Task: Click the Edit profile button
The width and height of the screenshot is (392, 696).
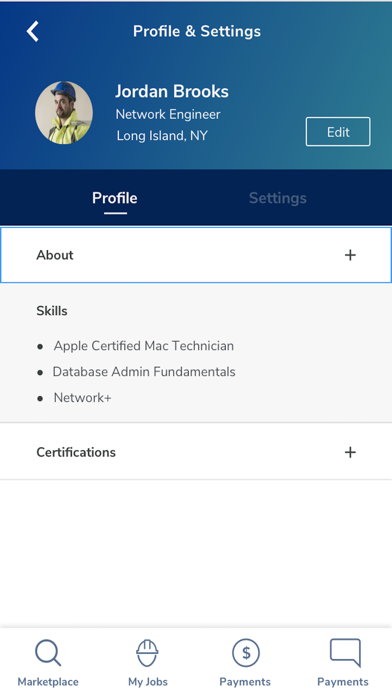Action: 338,132
